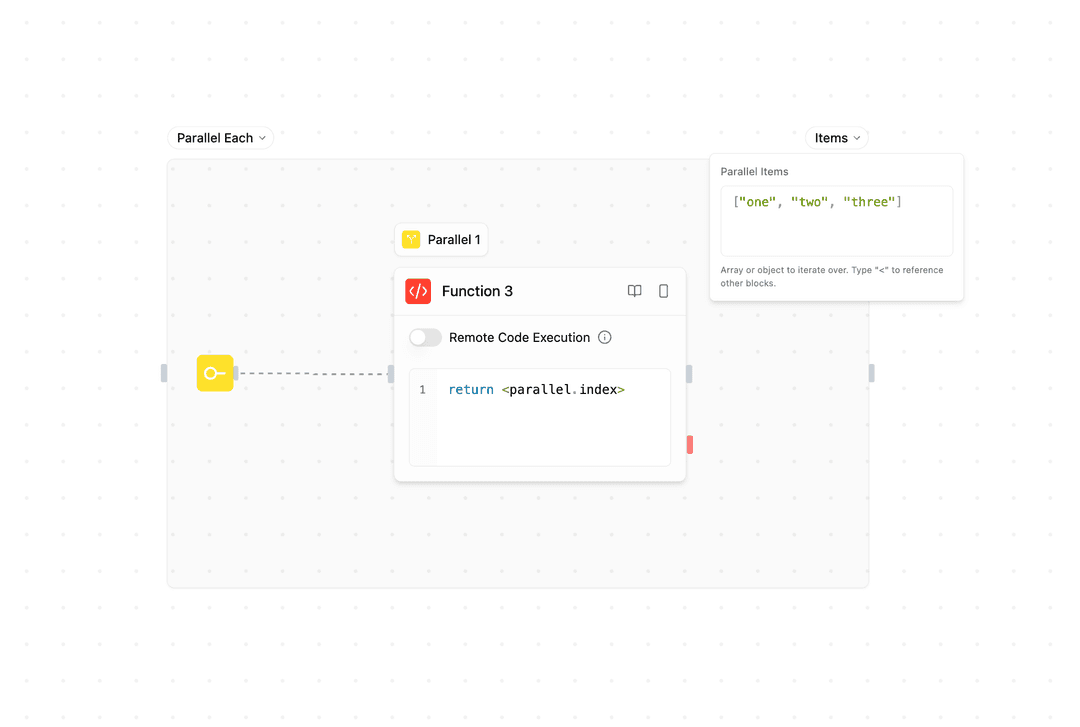Screen dimensions: 1080x727
Task: Click the copy icon on Function 3 header
Action: [x=663, y=291]
